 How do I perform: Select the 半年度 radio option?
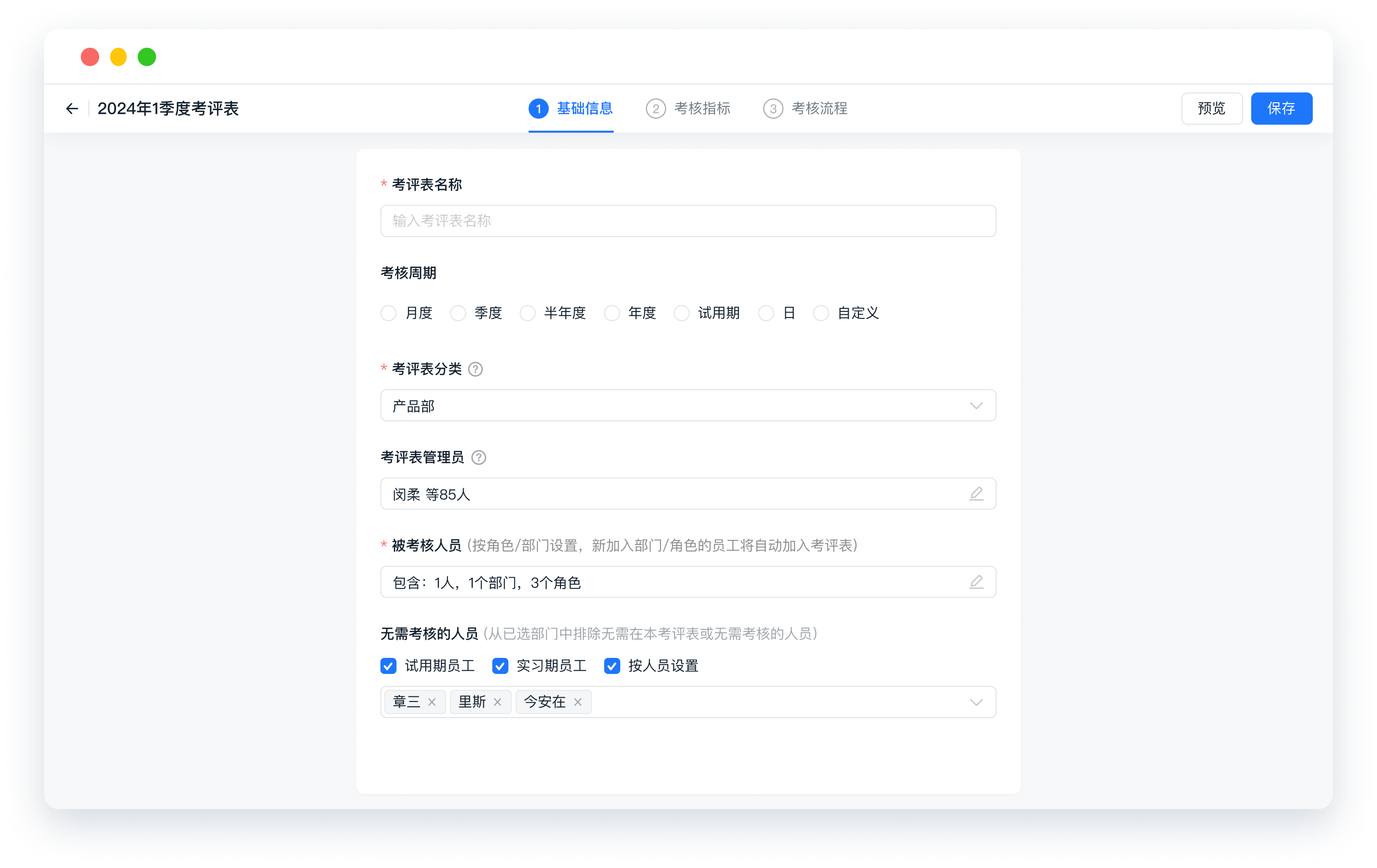point(528,313)
